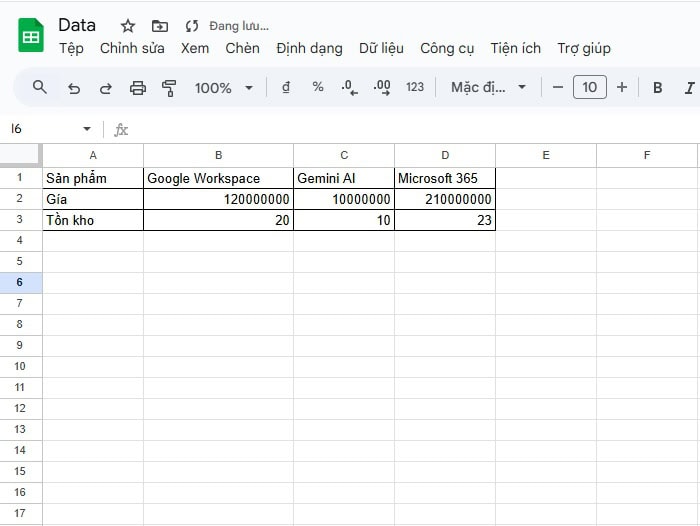Click the undo arrow icon
The image size is (700, 526).
(x=73, y=88)
